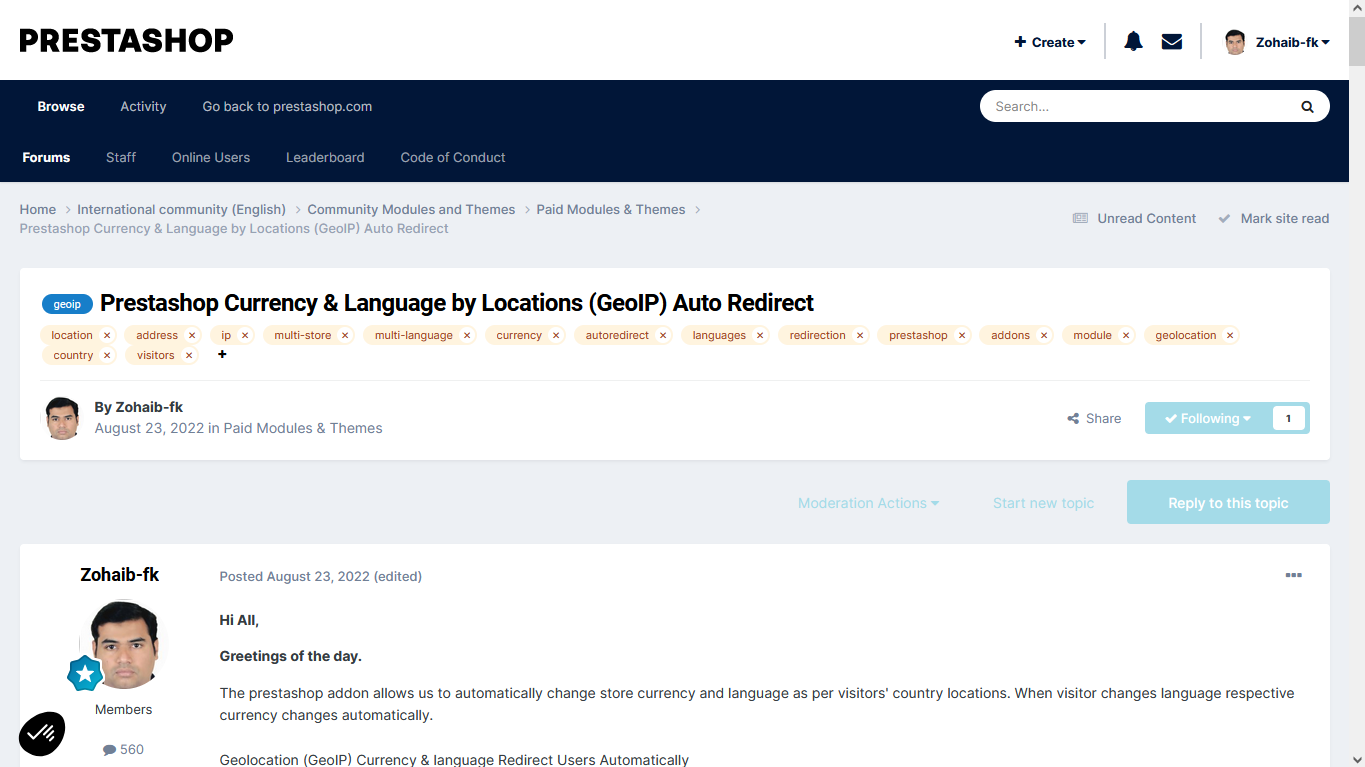Click the Zohaib-fk profile photo in post

coord(124,645)
